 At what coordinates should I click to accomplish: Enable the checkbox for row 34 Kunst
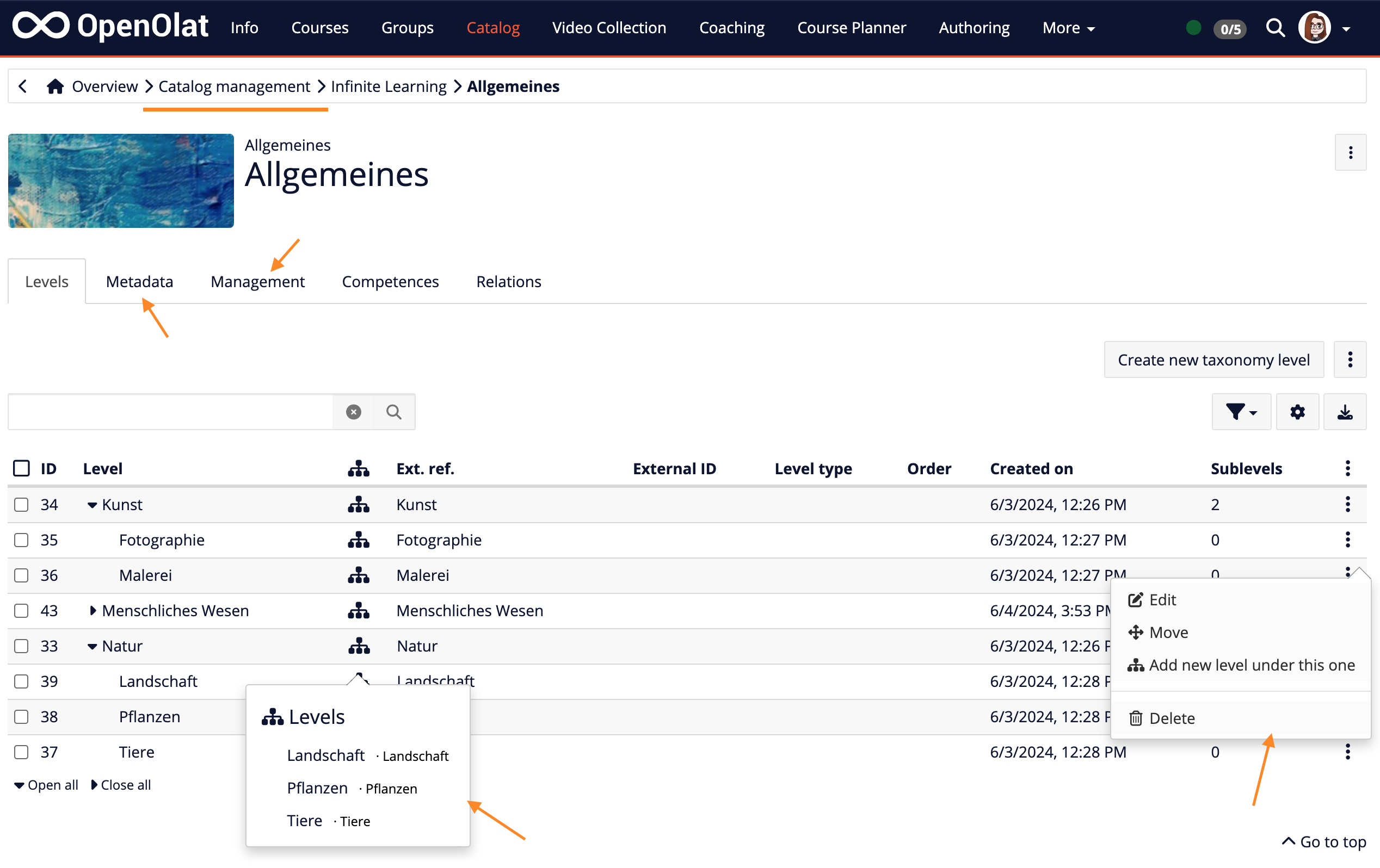pos(21,505)
